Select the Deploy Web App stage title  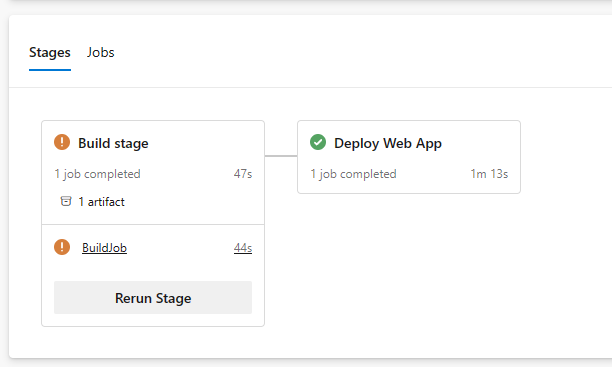tap(388, 143)
